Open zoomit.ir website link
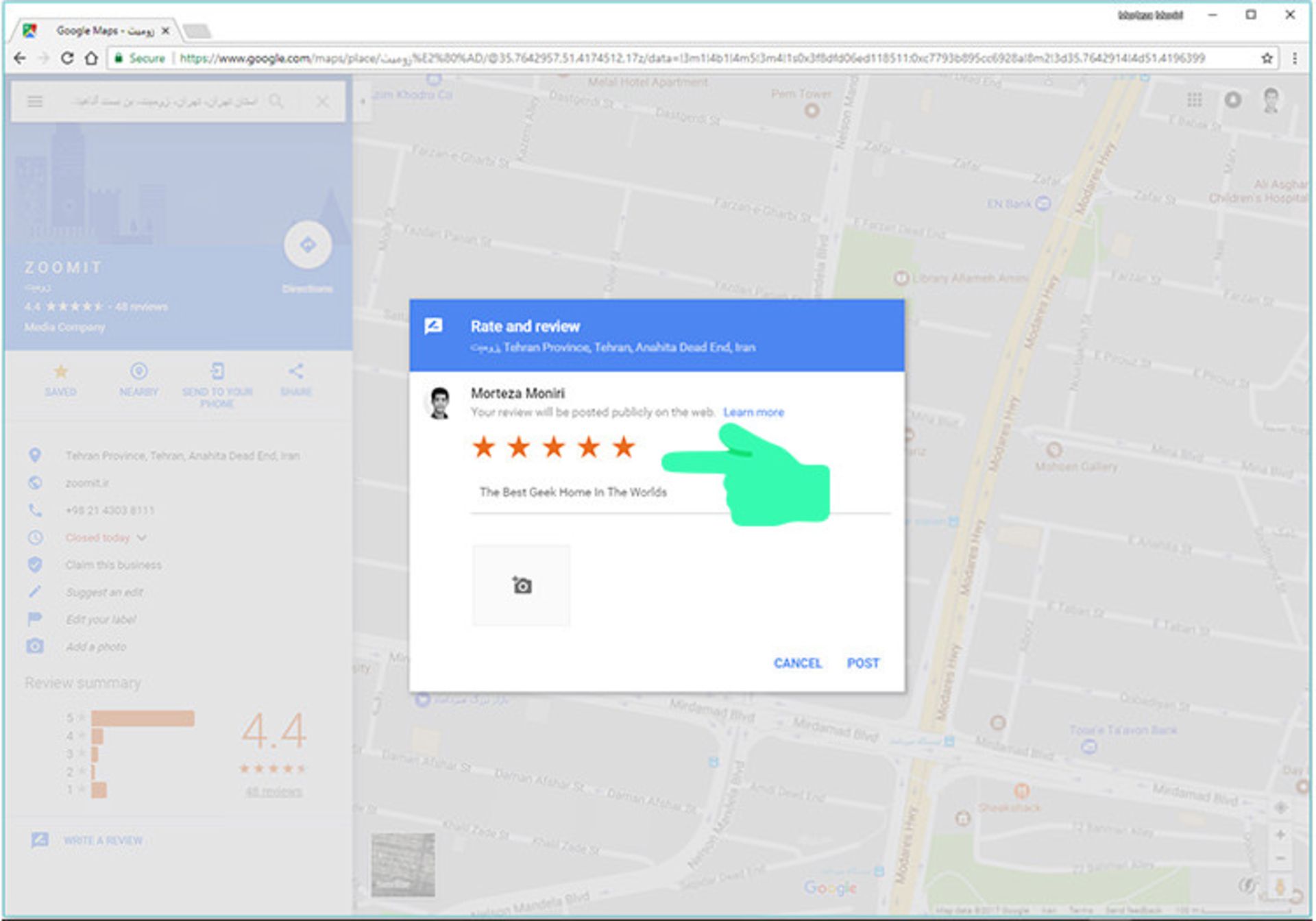The width and height of the screenshot is (1316, 921). (x=87, y=483)
